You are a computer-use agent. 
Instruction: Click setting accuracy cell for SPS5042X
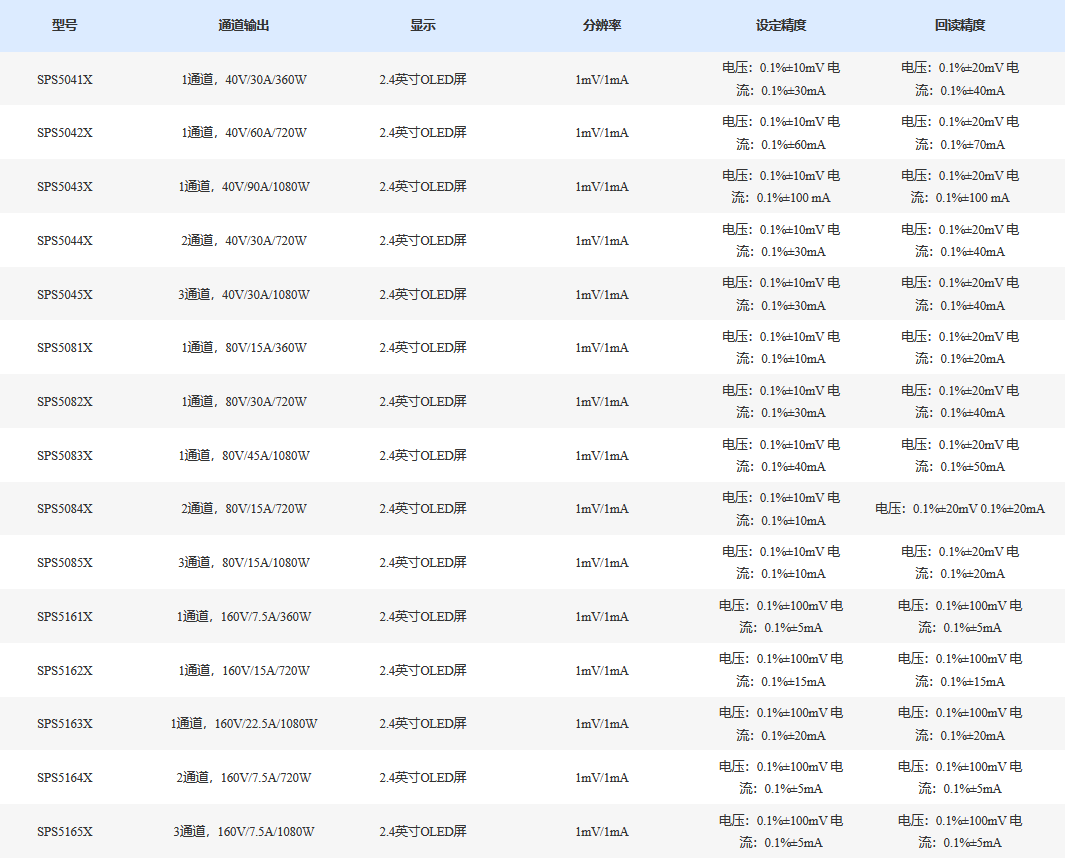pyautogui.click(x=781, y=133)
